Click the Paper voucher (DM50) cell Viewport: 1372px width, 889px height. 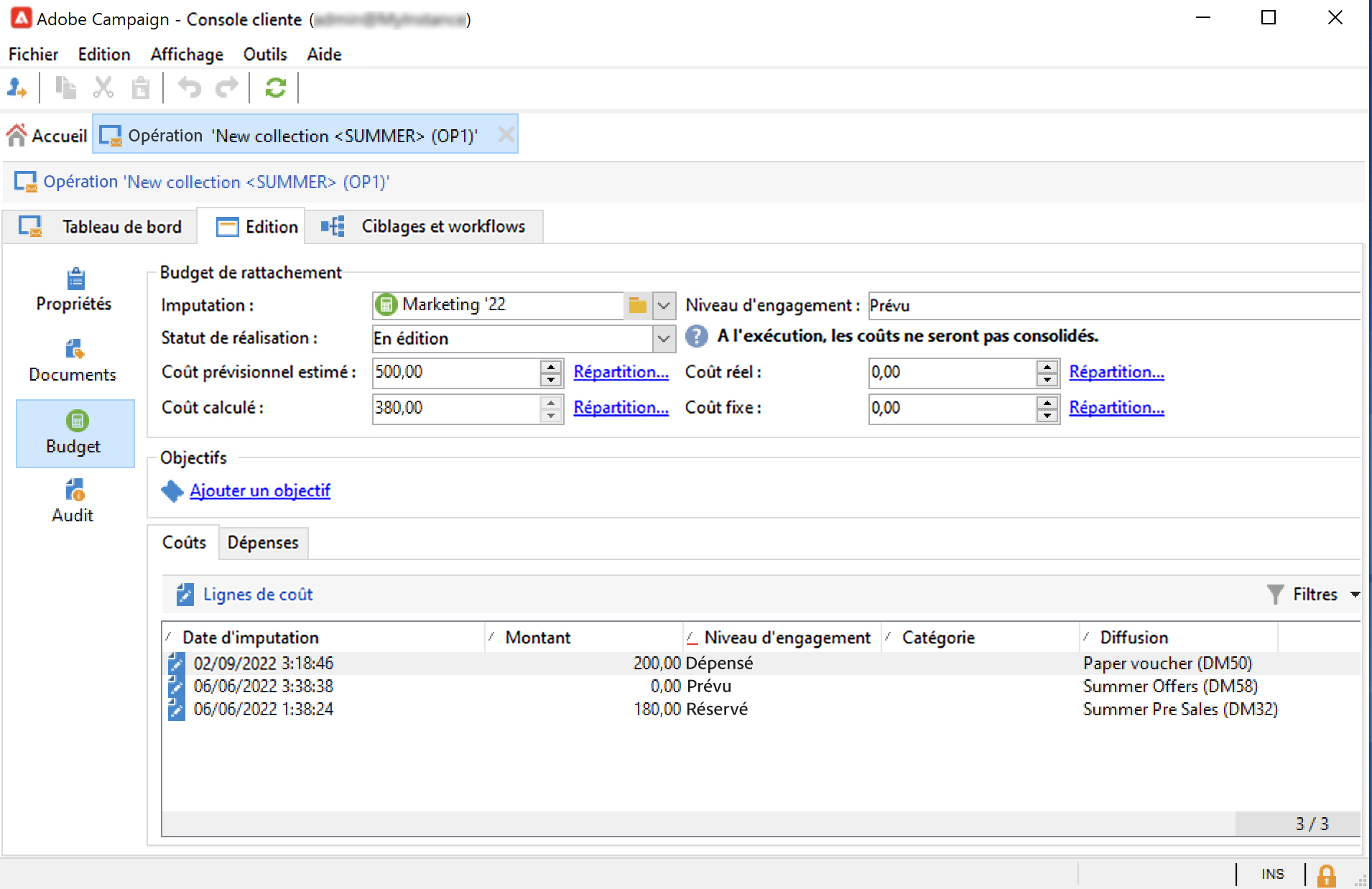[1167, 664]
